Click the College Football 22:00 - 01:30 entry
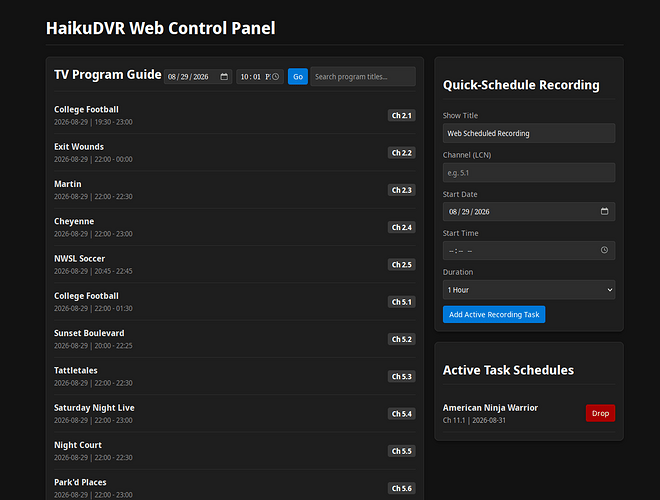The height and width of the screenshot is (500, 660). 234,302
